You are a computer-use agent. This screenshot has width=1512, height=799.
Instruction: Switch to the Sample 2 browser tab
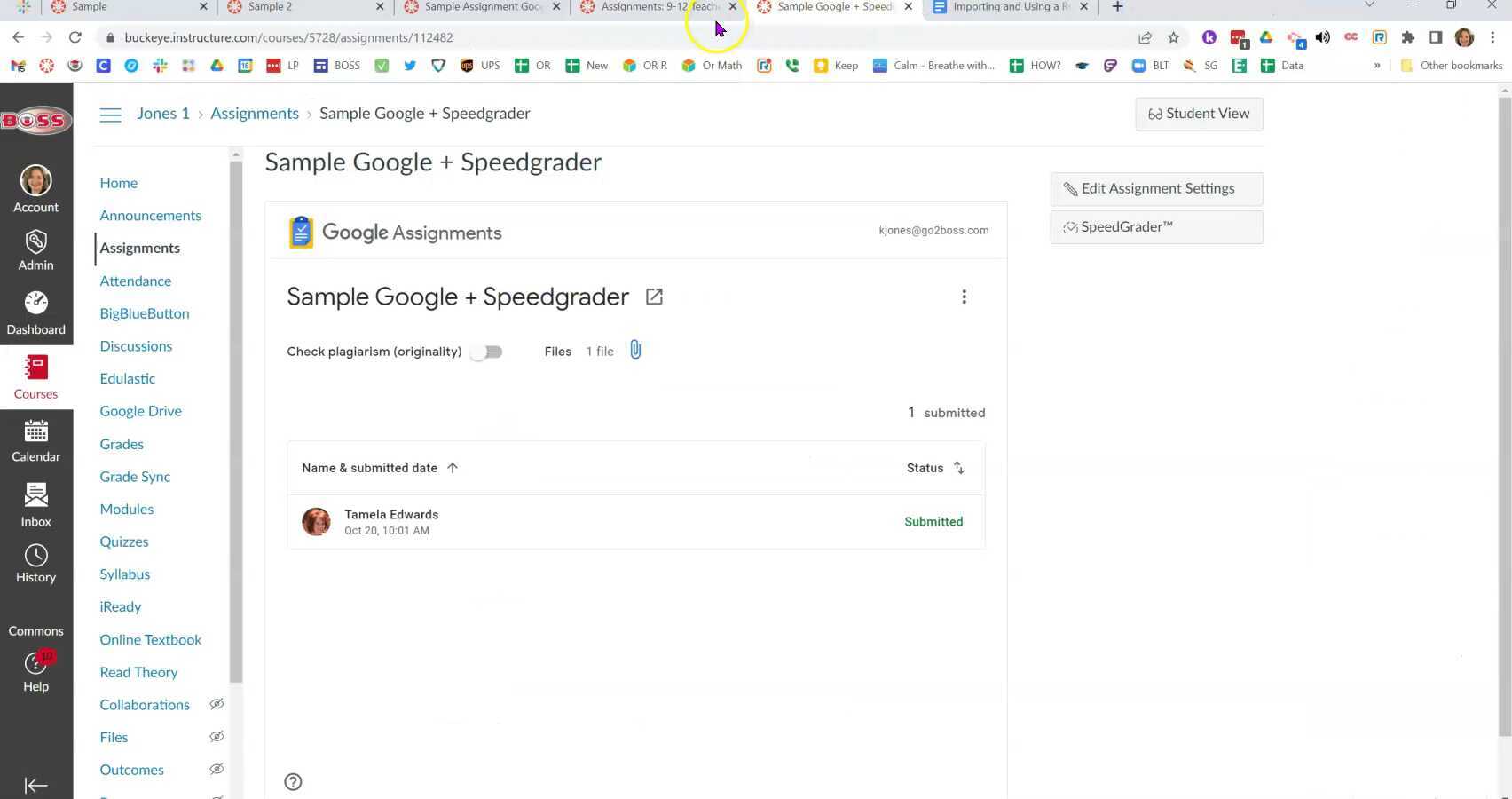[x=266, y=6]
